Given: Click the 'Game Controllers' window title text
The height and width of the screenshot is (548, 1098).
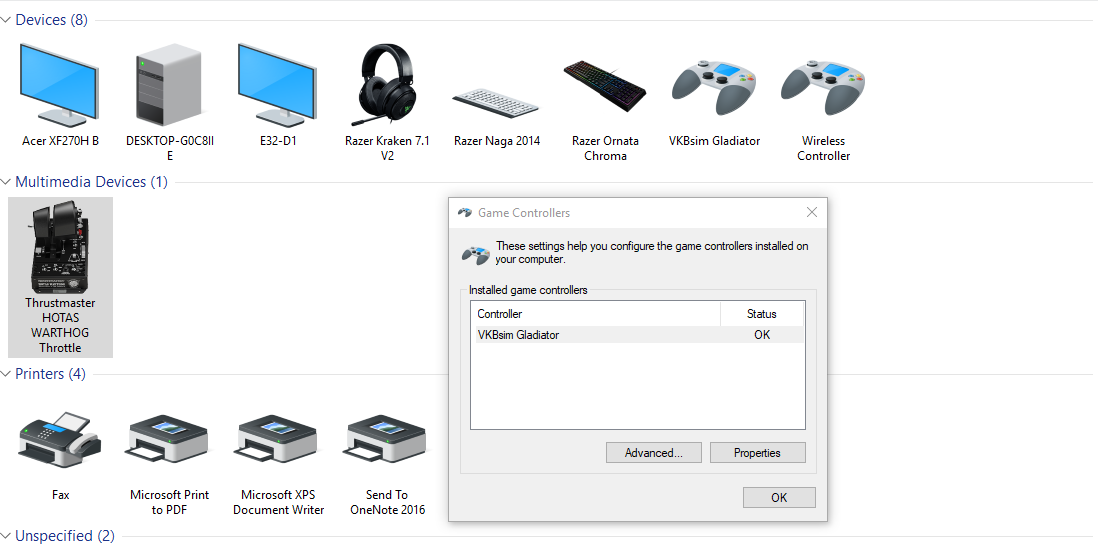Looking at the screenshot, I should (524, 213).
